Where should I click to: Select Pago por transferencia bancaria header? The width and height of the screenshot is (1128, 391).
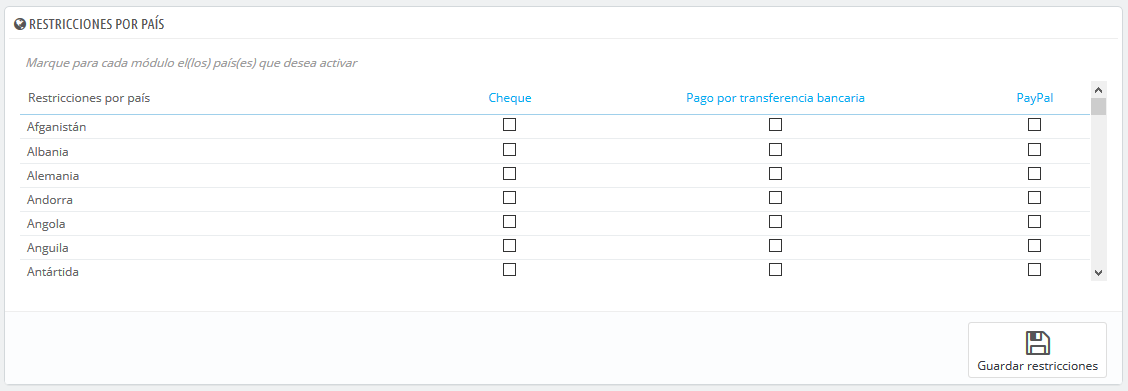tap(776, 98)
